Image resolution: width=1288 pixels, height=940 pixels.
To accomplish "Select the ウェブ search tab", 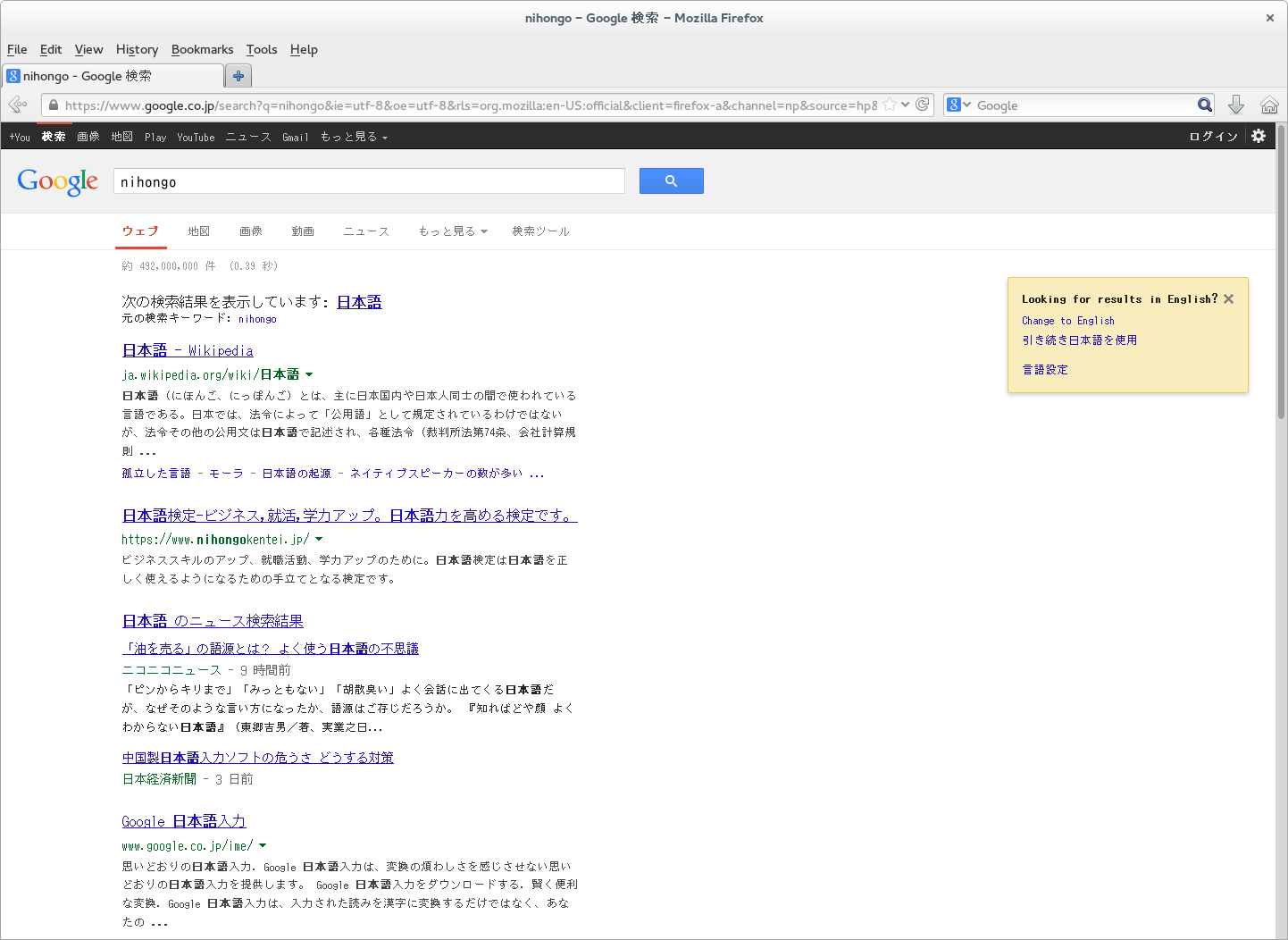I will tap(140, 231).
